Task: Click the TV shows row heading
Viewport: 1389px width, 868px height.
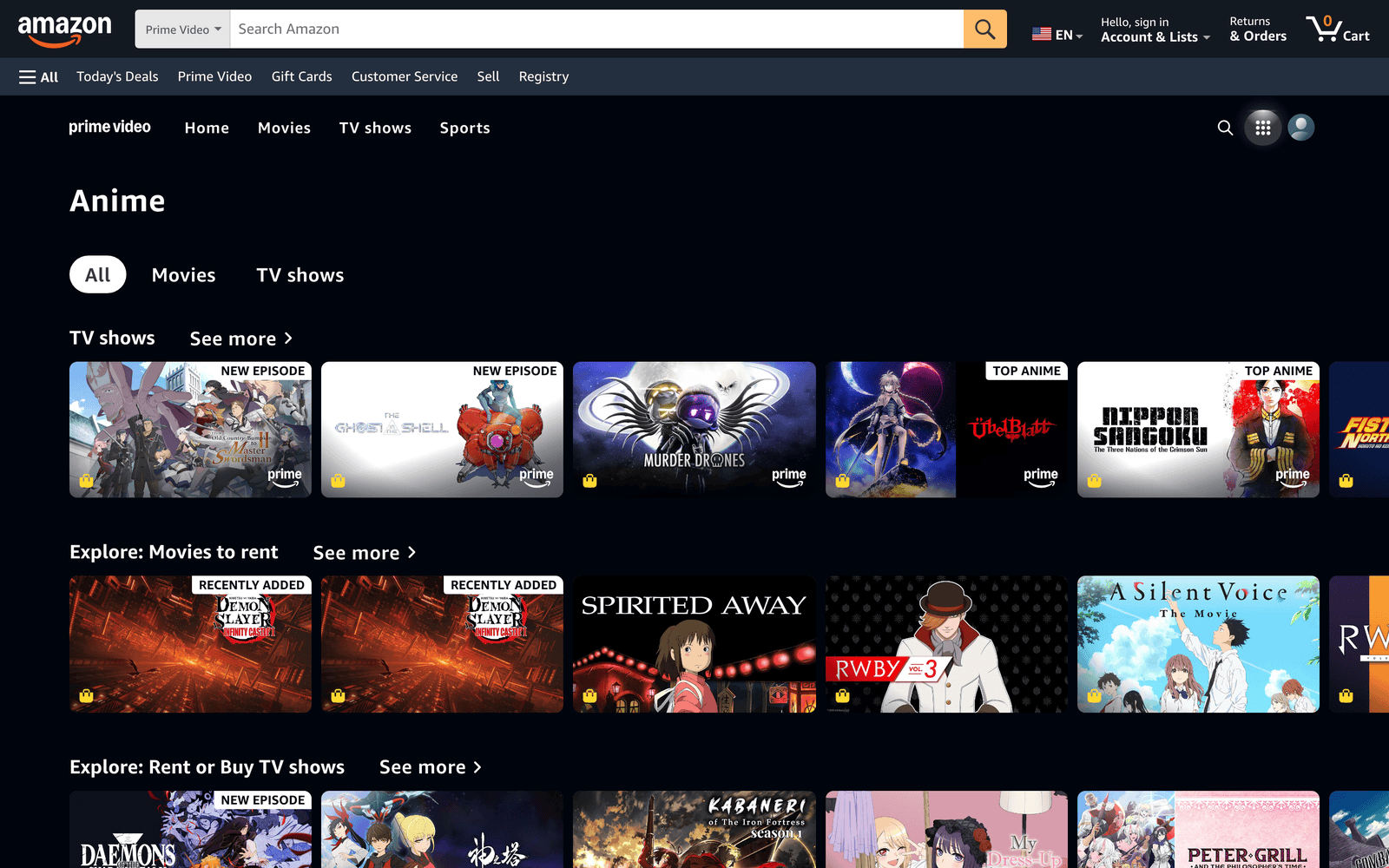Action: [112, 338]
